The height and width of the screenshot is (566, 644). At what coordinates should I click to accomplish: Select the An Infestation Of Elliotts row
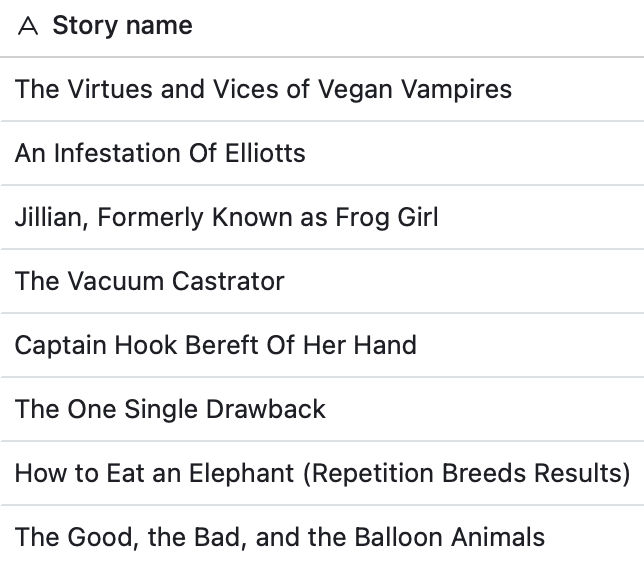click(160, 153)
